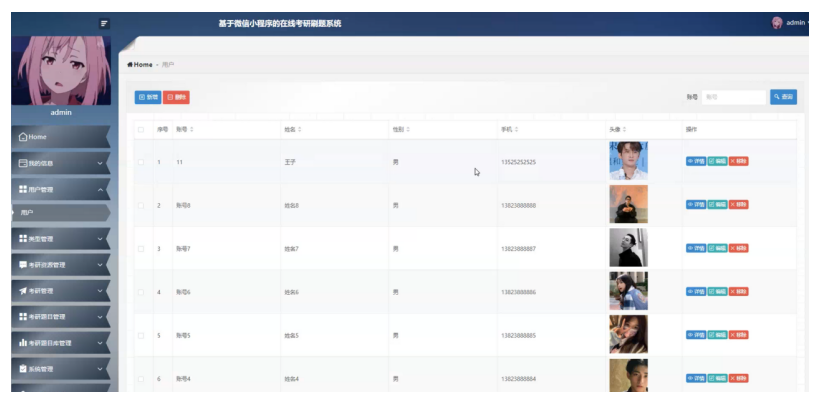Image resolution: width=813 pixels, height=394 pixels.
Task: Delete (red X) user 王子
Action: click(x=738, y=161)
